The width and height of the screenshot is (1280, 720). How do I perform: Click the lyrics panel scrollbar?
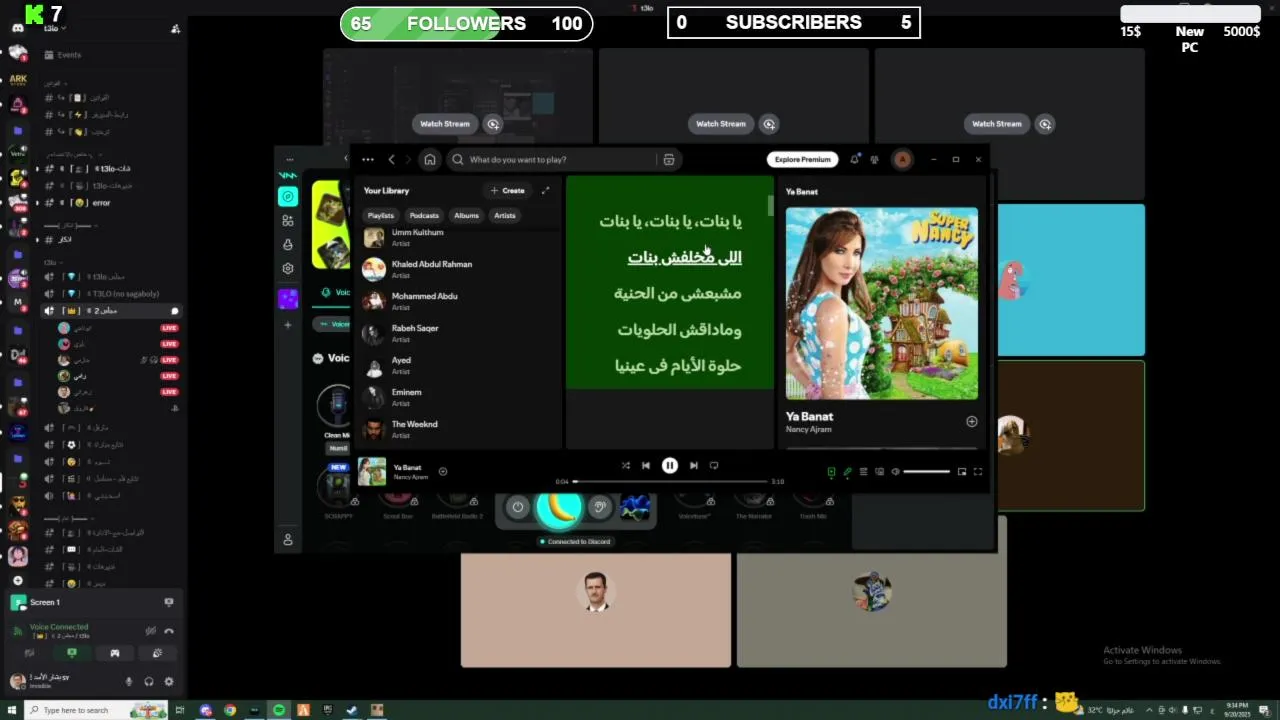tap(770, 205)
